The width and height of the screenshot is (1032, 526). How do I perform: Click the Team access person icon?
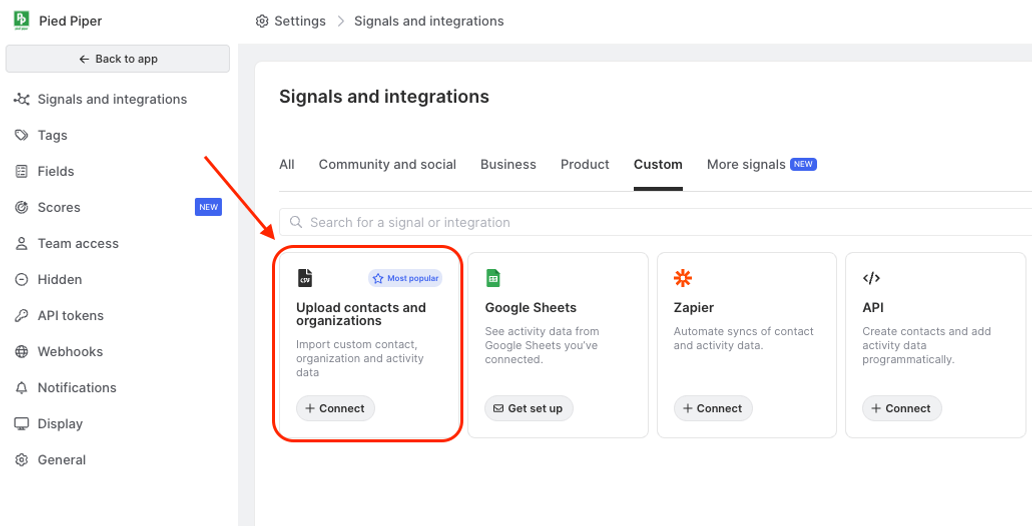(x=22, y=244)
